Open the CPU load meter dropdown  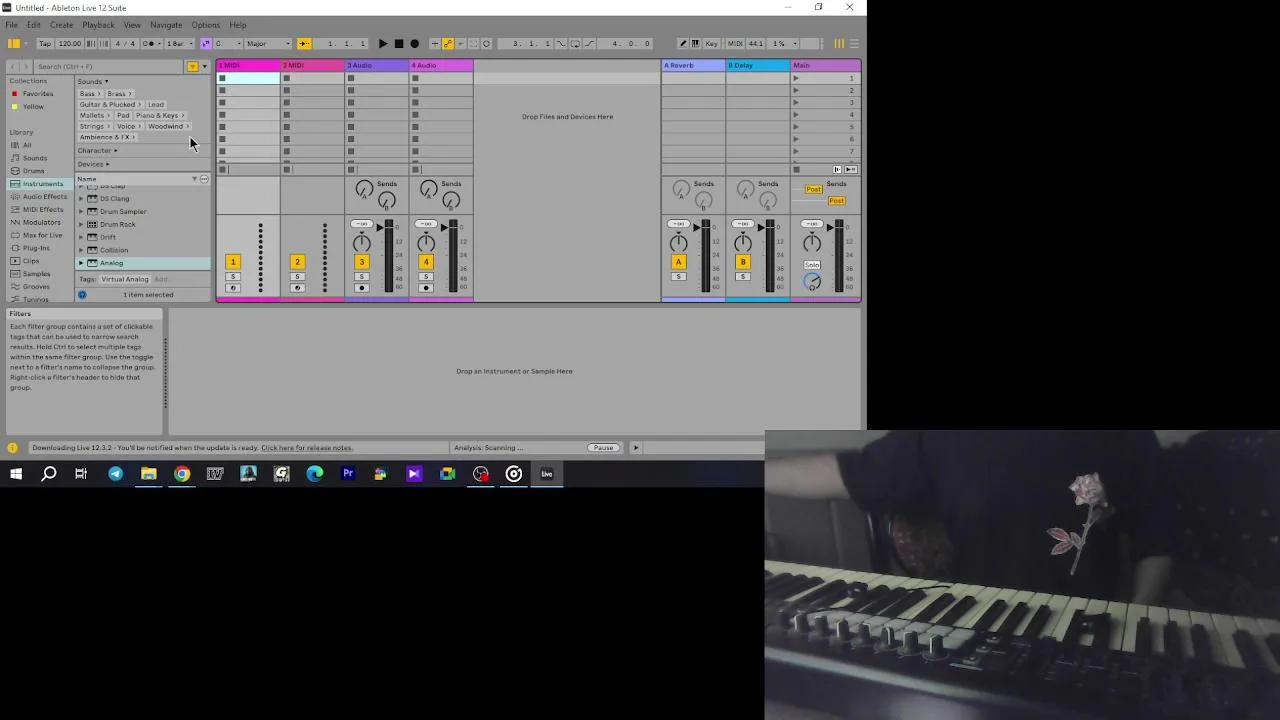785,44
